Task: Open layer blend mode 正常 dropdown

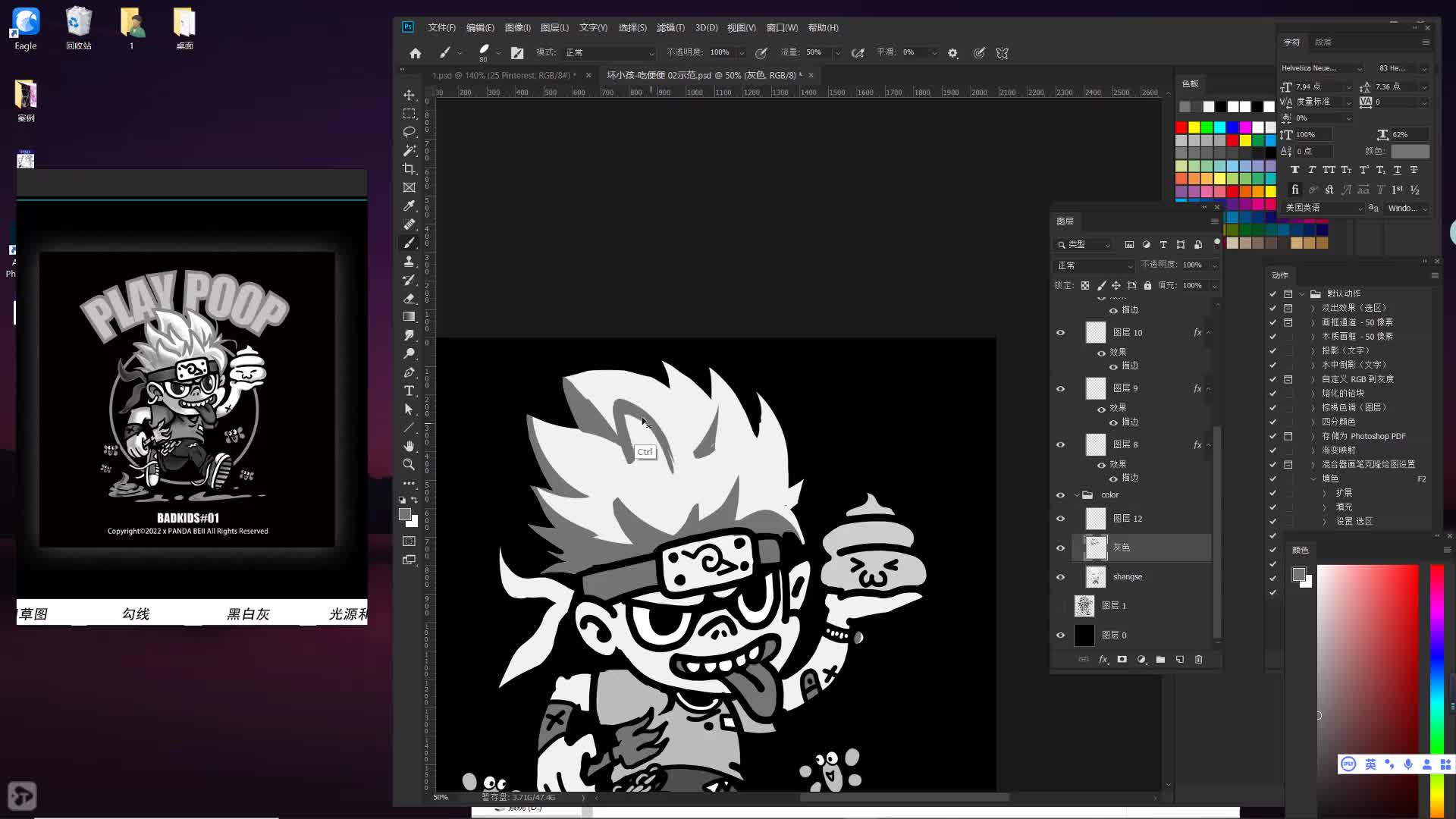Action: point(1094,265)
